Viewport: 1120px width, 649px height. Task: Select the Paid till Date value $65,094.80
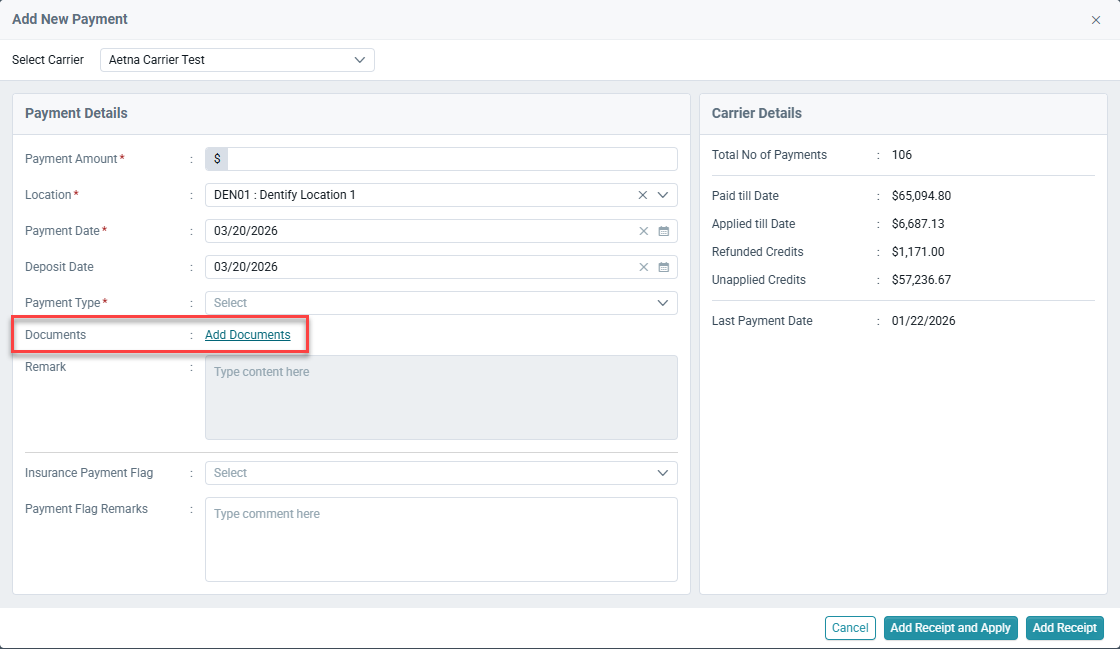(921, 196)
